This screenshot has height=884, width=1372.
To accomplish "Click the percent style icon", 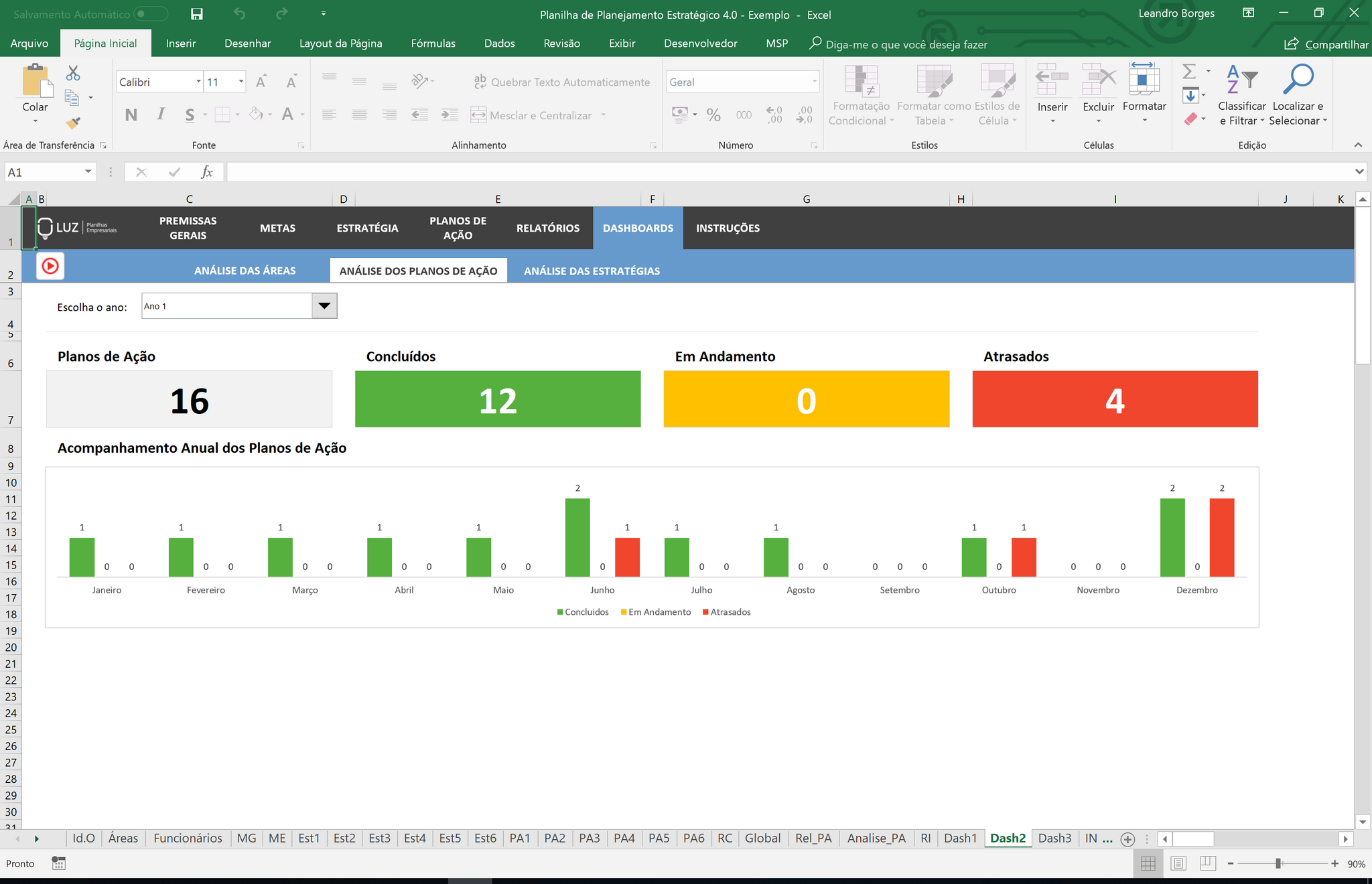I will [x=713, y=115].
